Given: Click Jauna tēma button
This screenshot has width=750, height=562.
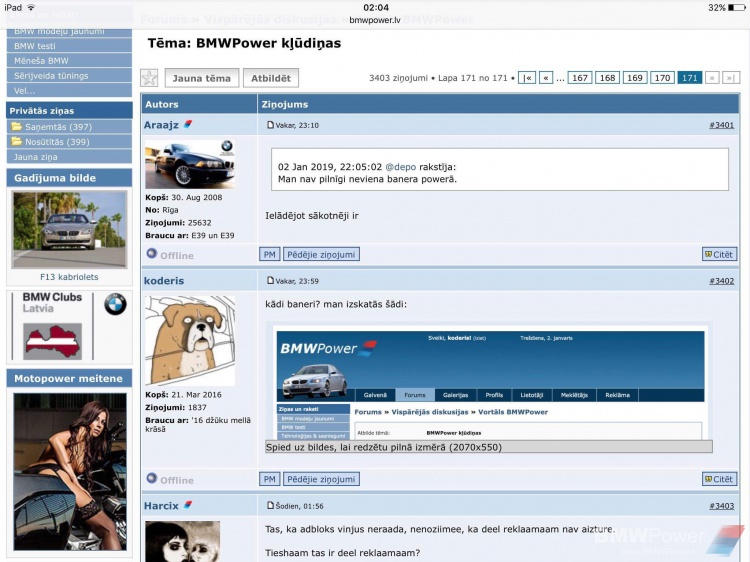Looking at the screenshot, I should click(x=201, y=78).
